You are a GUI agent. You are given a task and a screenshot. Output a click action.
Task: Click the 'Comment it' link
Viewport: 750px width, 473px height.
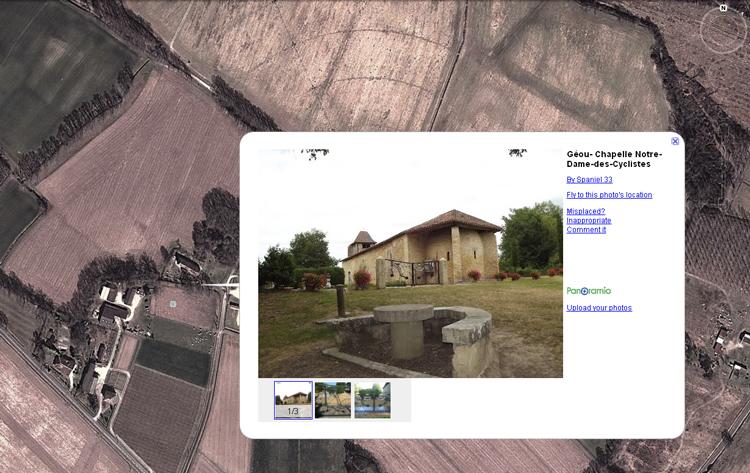586,230
